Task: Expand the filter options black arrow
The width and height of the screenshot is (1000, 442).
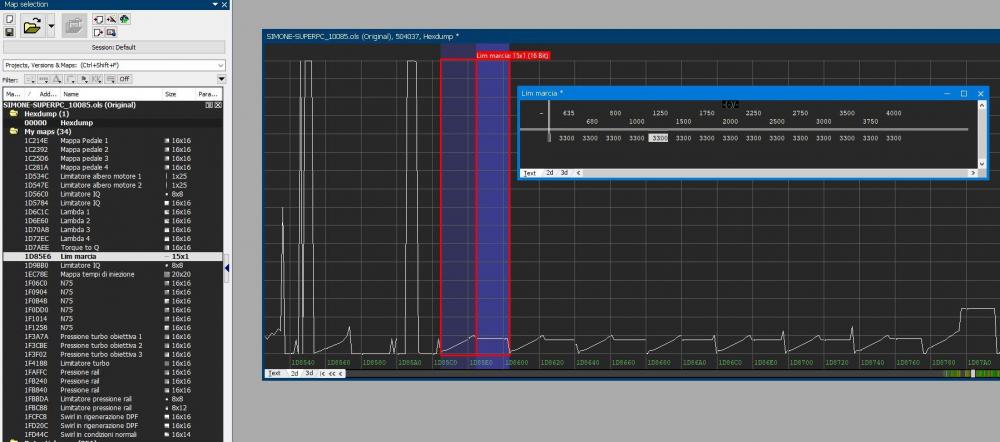Action: click(x=222, y=79)
